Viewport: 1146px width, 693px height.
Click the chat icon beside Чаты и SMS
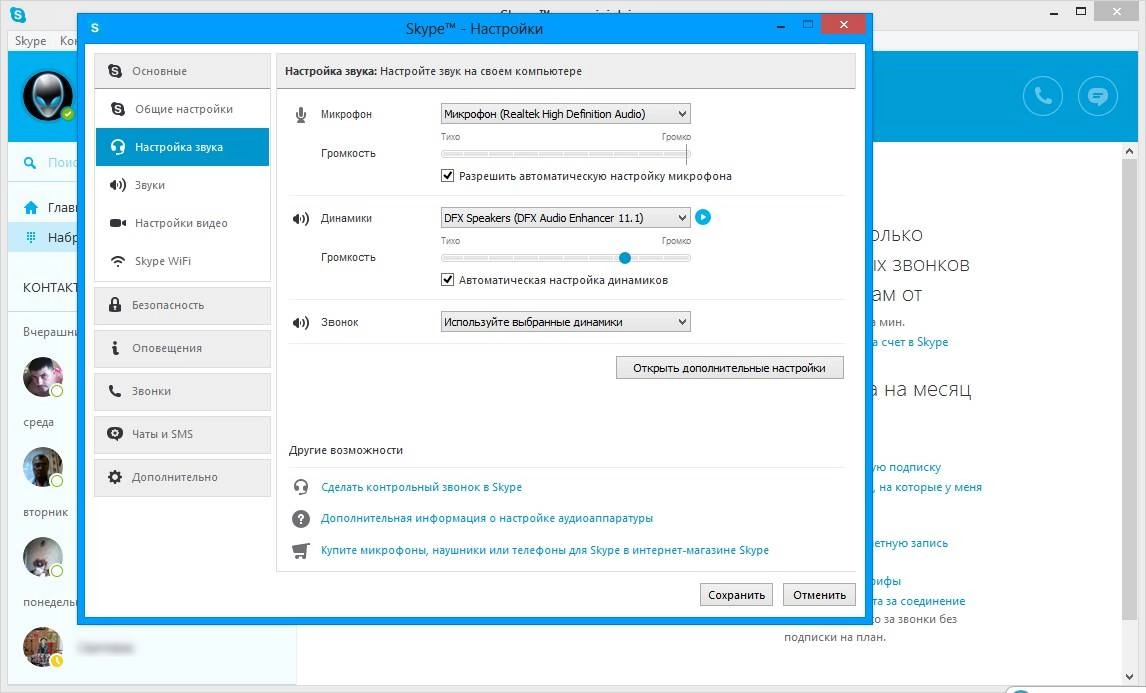click(115, 434)
